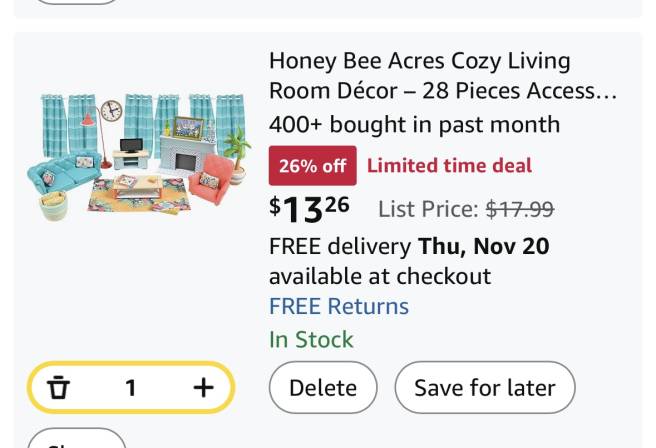Viewport: 656px width, 448px height.
Task: Select the Limited time deal label
Action: tap(449, 166)
